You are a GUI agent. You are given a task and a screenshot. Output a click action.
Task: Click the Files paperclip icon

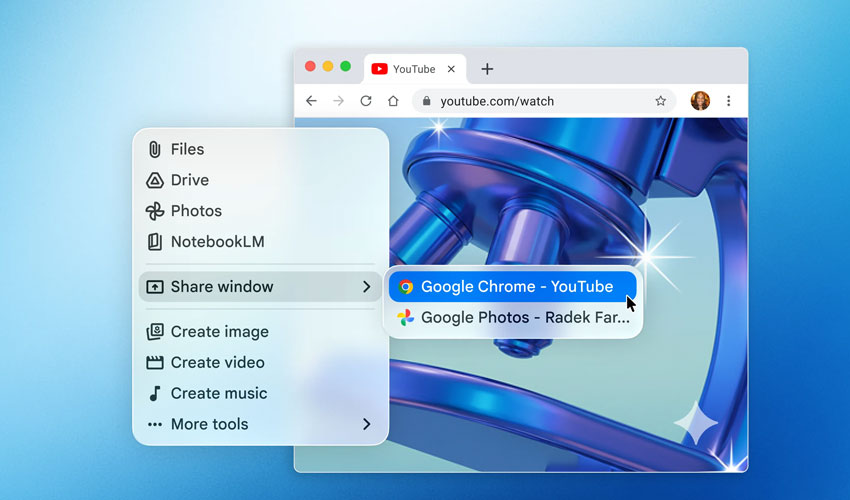(x=154, y=149)
